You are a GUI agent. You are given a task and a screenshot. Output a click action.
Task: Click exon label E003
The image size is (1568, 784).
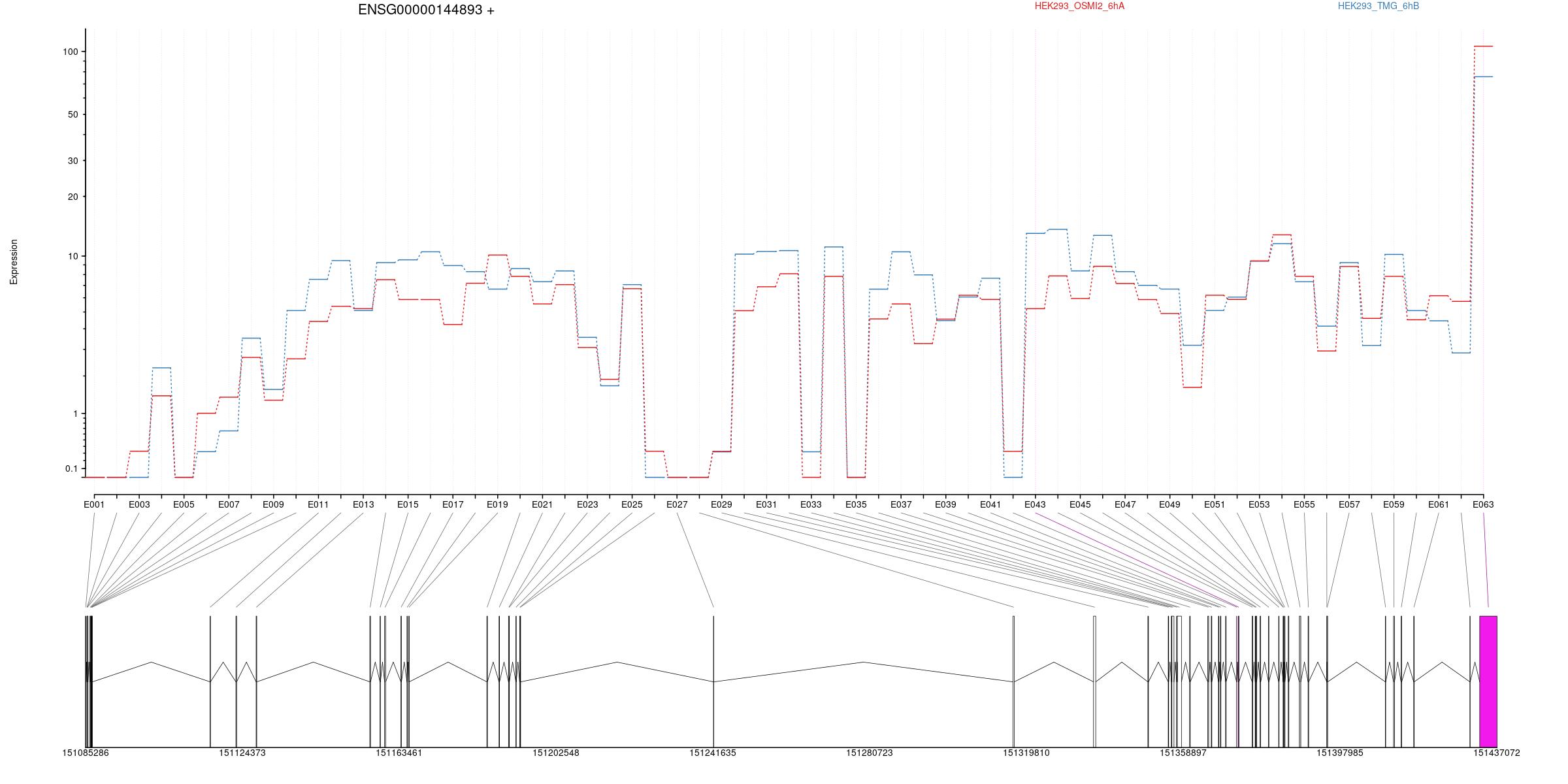click(139, 504)
